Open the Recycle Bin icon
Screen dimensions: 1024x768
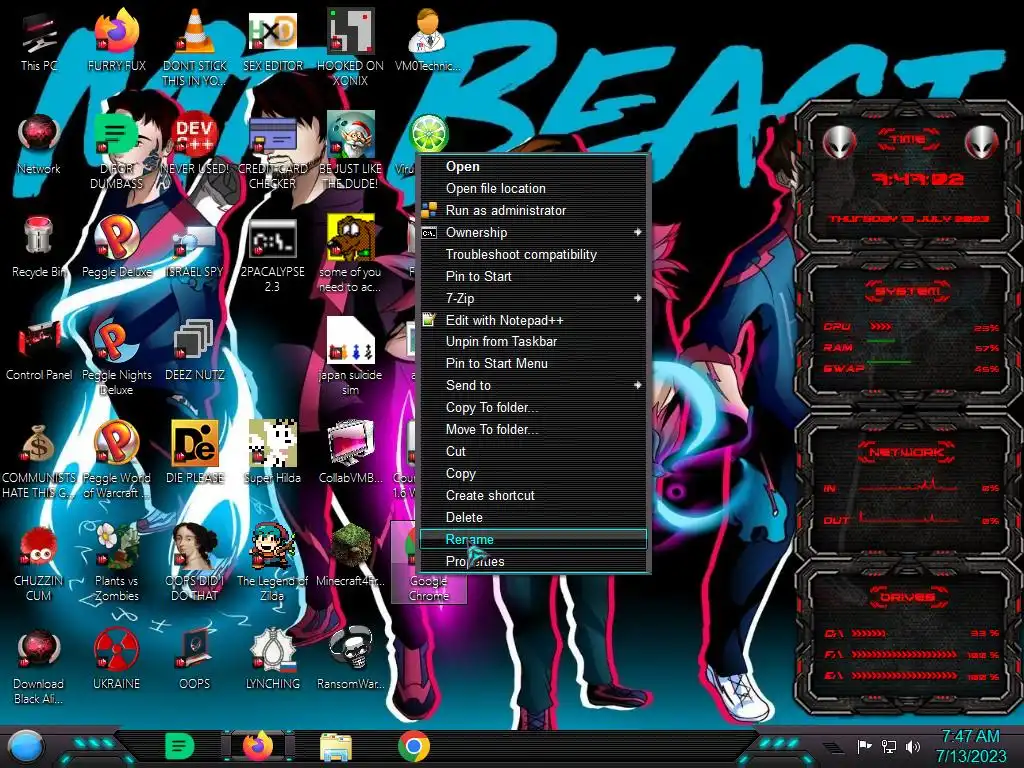click(x=39, y=247)
